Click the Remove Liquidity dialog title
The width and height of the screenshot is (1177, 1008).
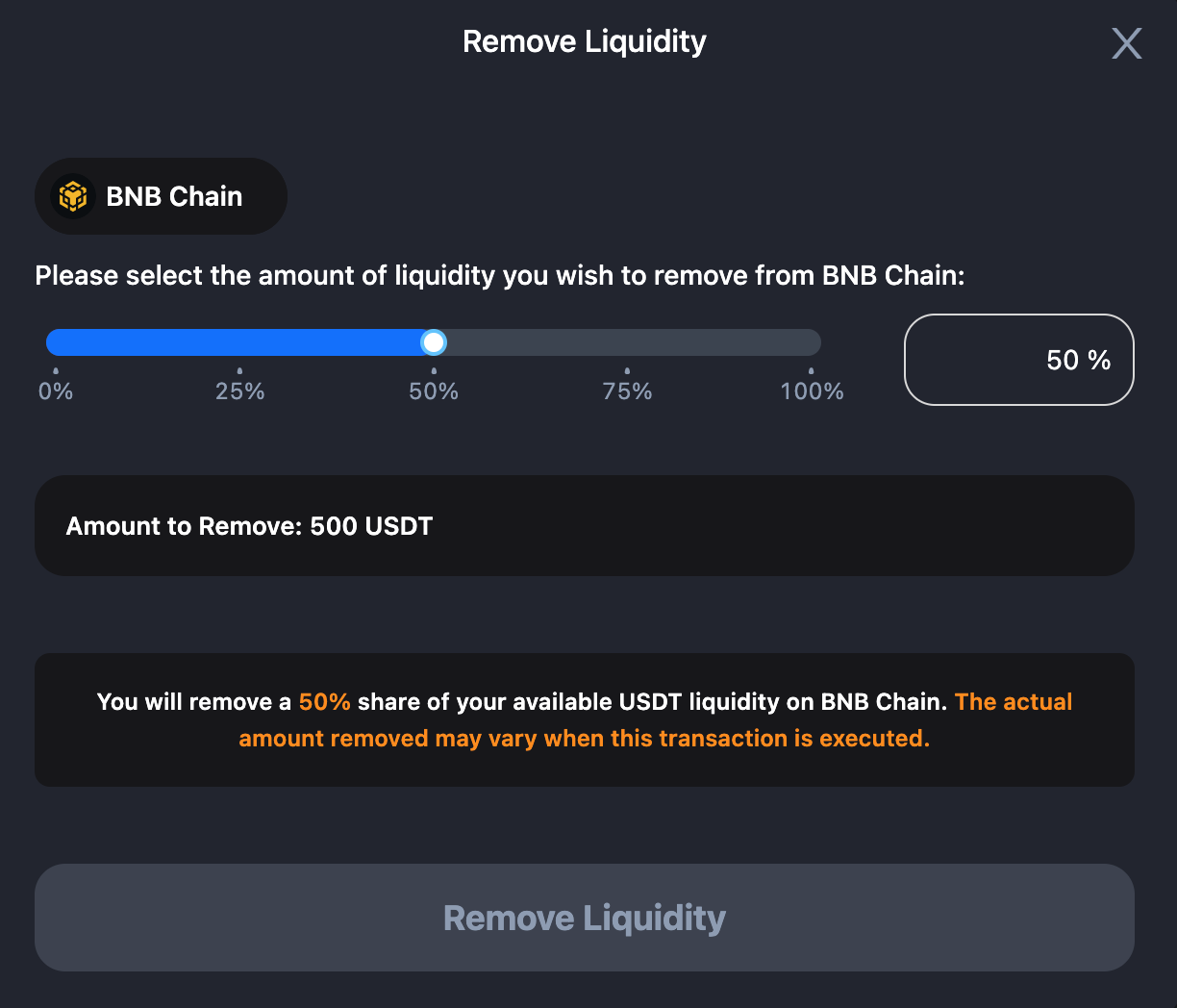[584, 41]
